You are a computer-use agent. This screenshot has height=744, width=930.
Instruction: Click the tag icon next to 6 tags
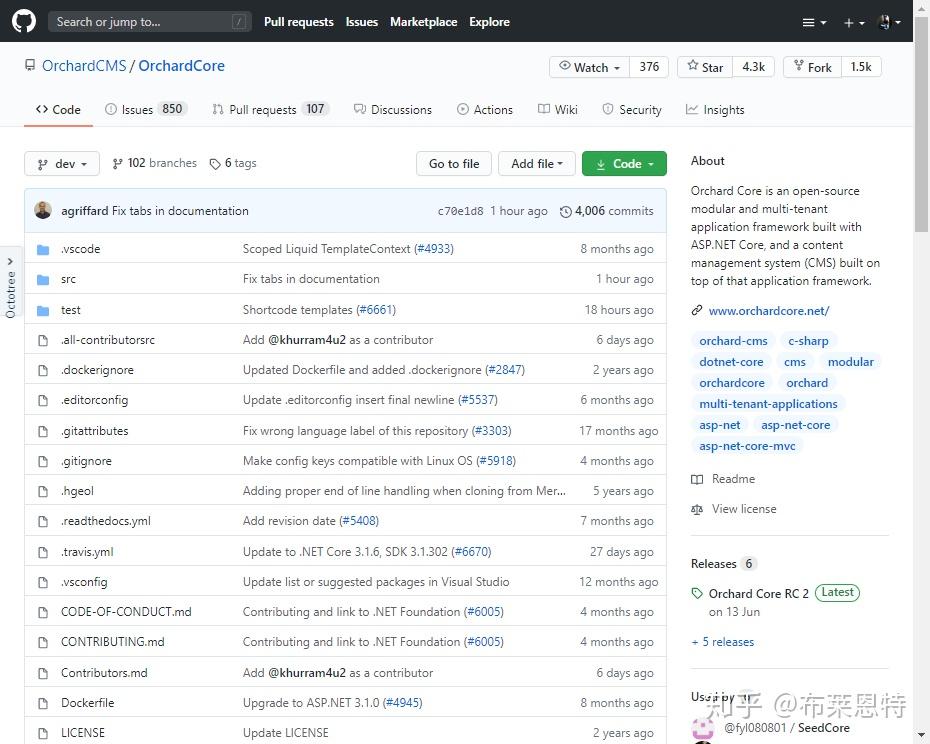215,164
